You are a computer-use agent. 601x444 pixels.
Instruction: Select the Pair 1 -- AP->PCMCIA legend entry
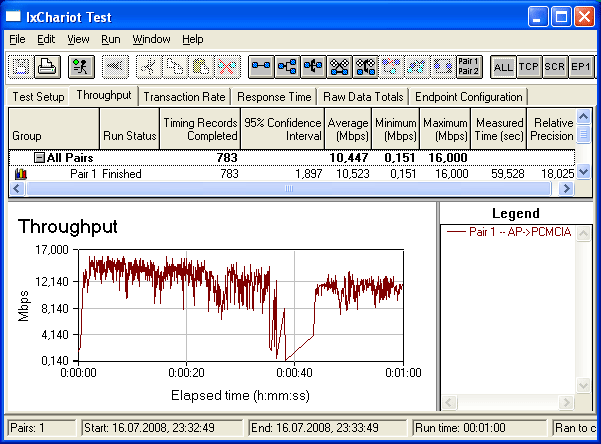(x=509, y=232)
